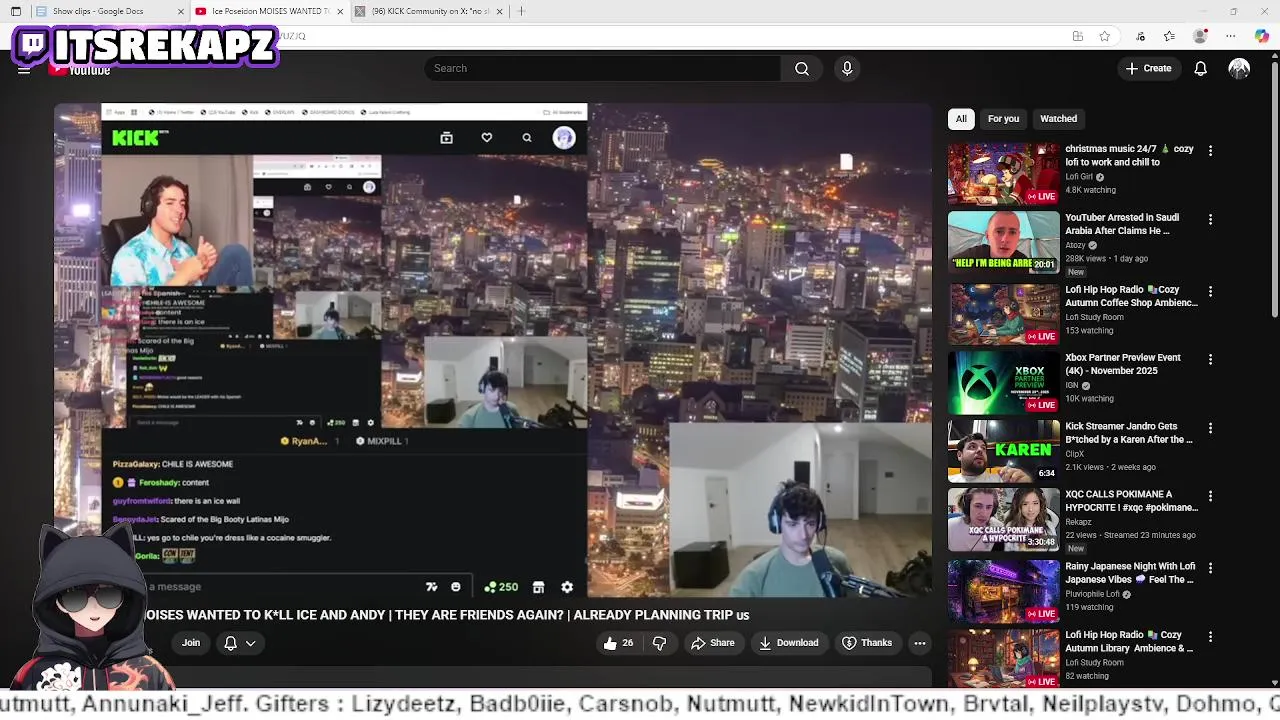Open options menu for YouTuber Arrested video
The image size is (1280, 720).
[x=1210, y=219]
